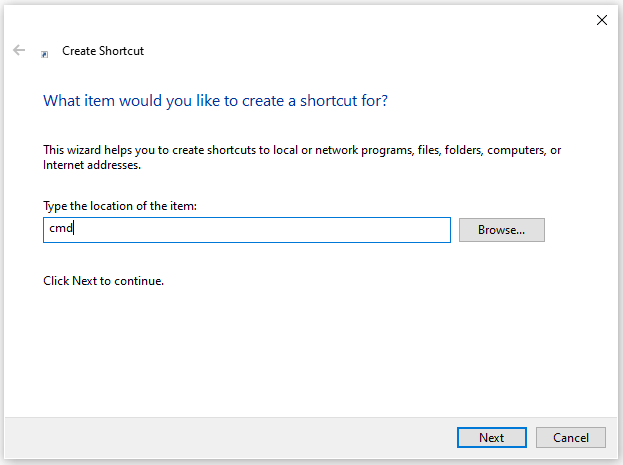This screenshot has width=623, height=465.
Task: Click the small shortcut icon beside the title
Action: [44, 54]
